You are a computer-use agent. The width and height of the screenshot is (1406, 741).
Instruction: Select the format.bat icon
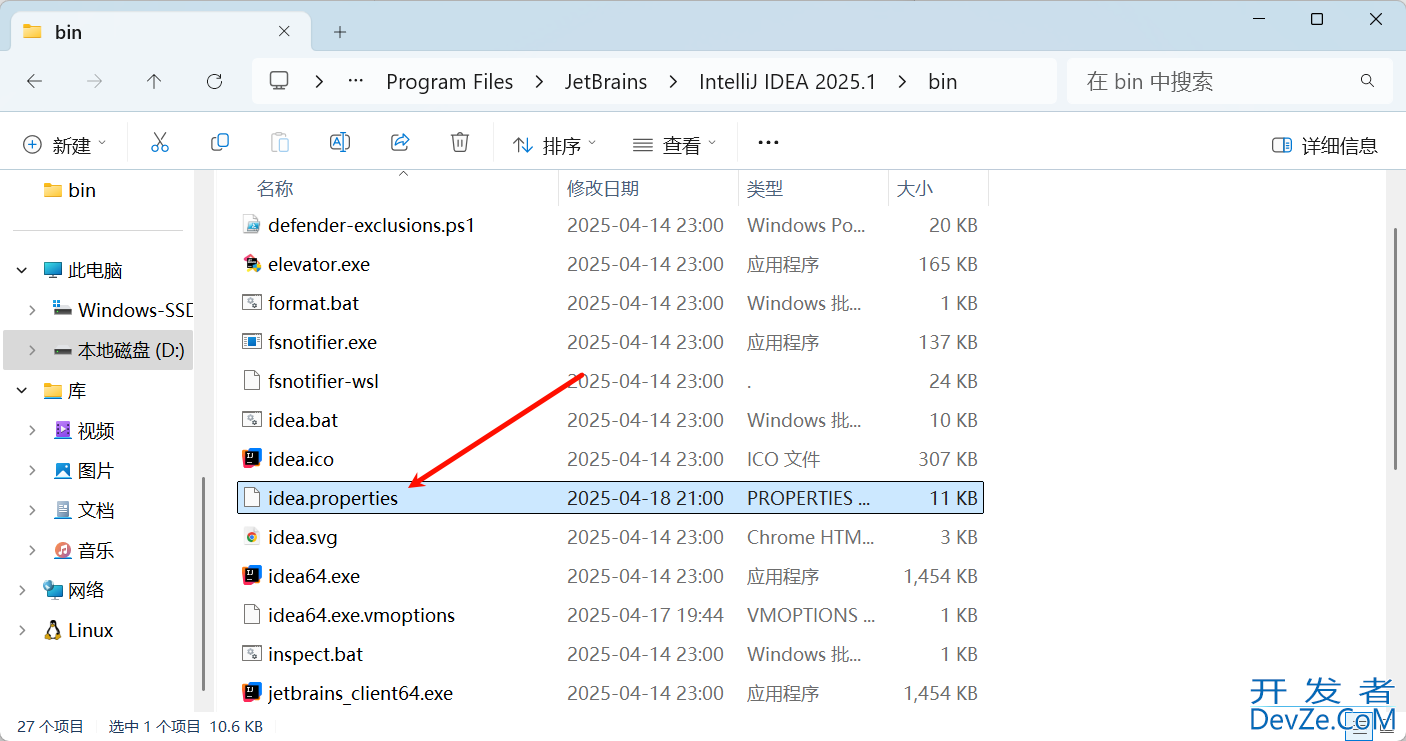click(252, 303)
